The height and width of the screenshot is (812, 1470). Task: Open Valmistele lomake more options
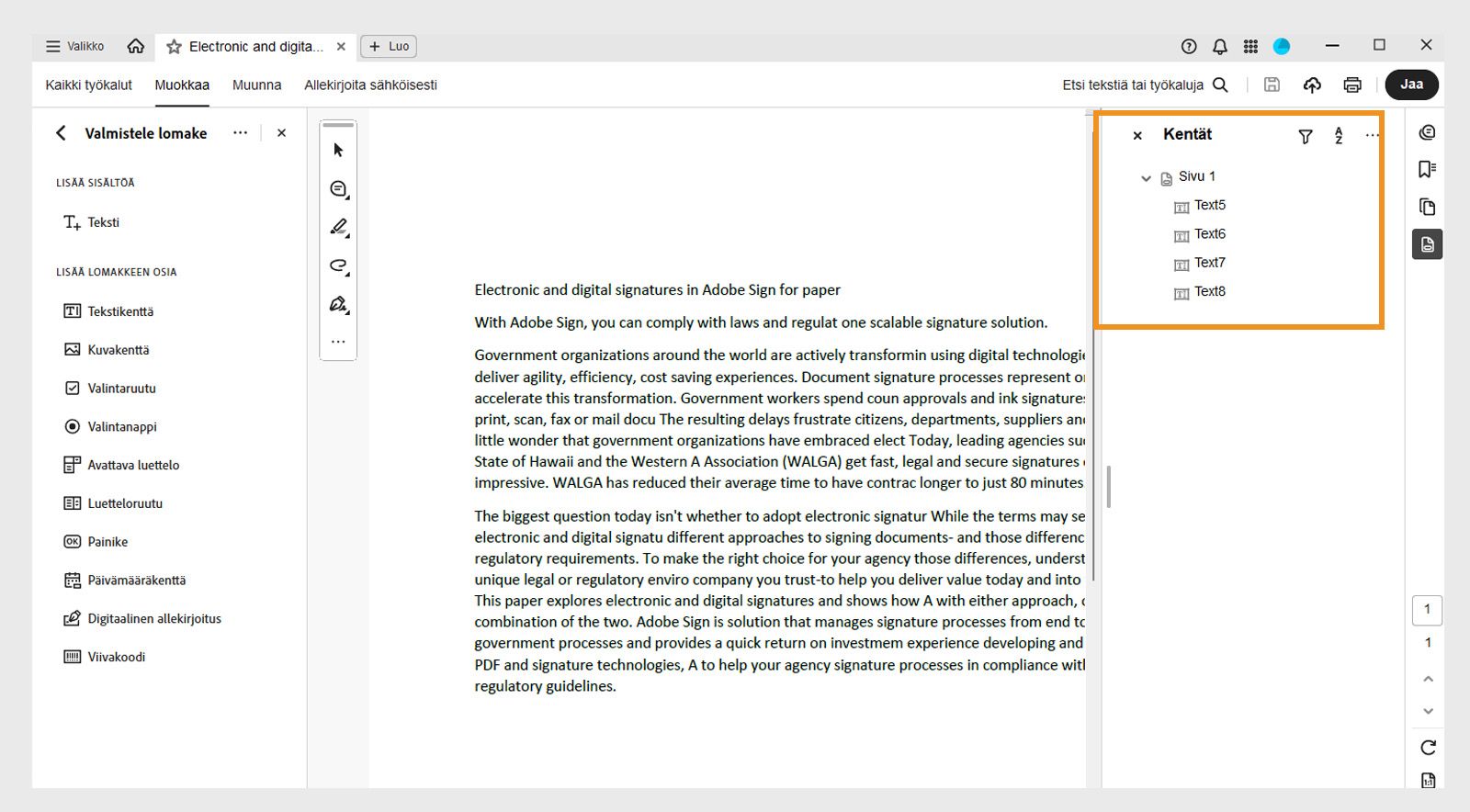(x=241, y=132)
